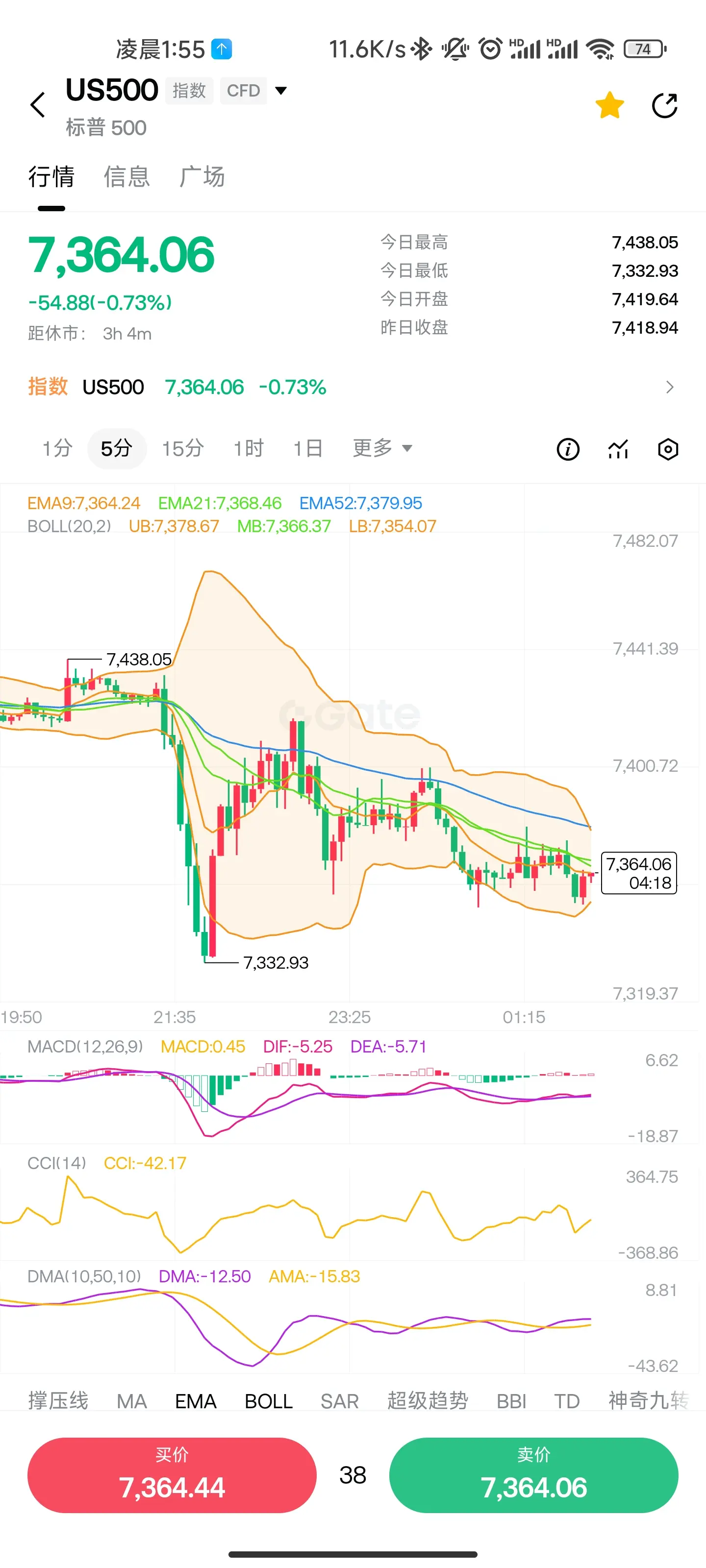
Task: Tap the current price tag 7,364.06 04:18
Action: [639, 873]
